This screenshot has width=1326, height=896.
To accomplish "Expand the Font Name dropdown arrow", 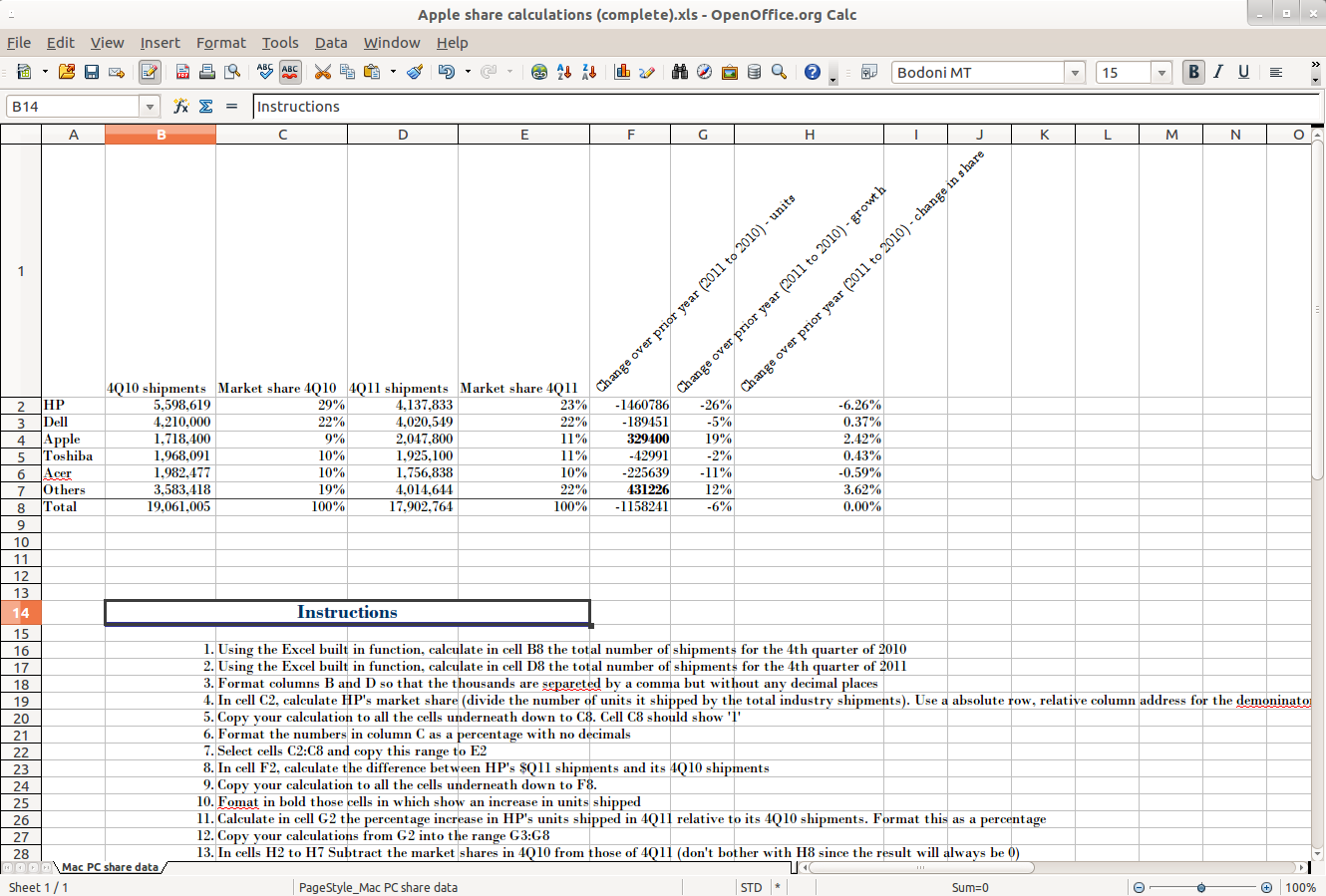I will click(1075, 72).
